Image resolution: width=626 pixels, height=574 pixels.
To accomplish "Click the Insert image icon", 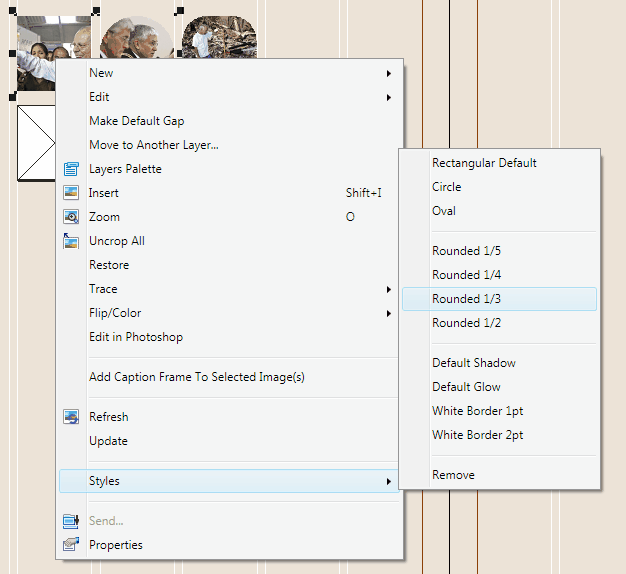I will pos(71,193).
